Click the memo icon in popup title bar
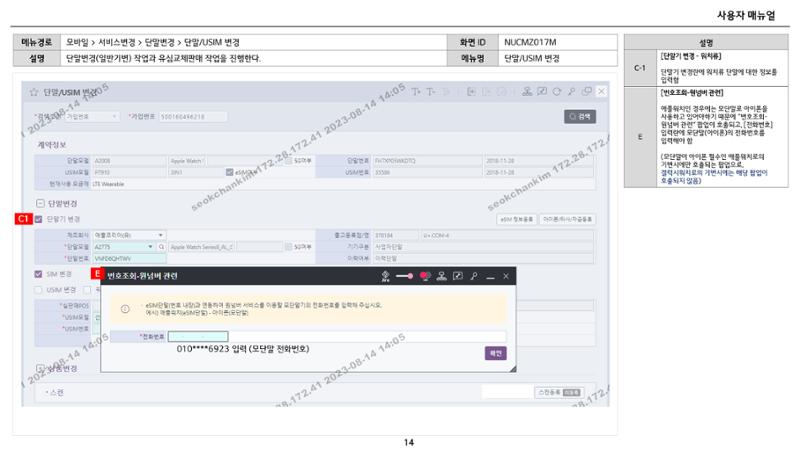Viewport: 800px width, 450px height. [x=458, y=276]
